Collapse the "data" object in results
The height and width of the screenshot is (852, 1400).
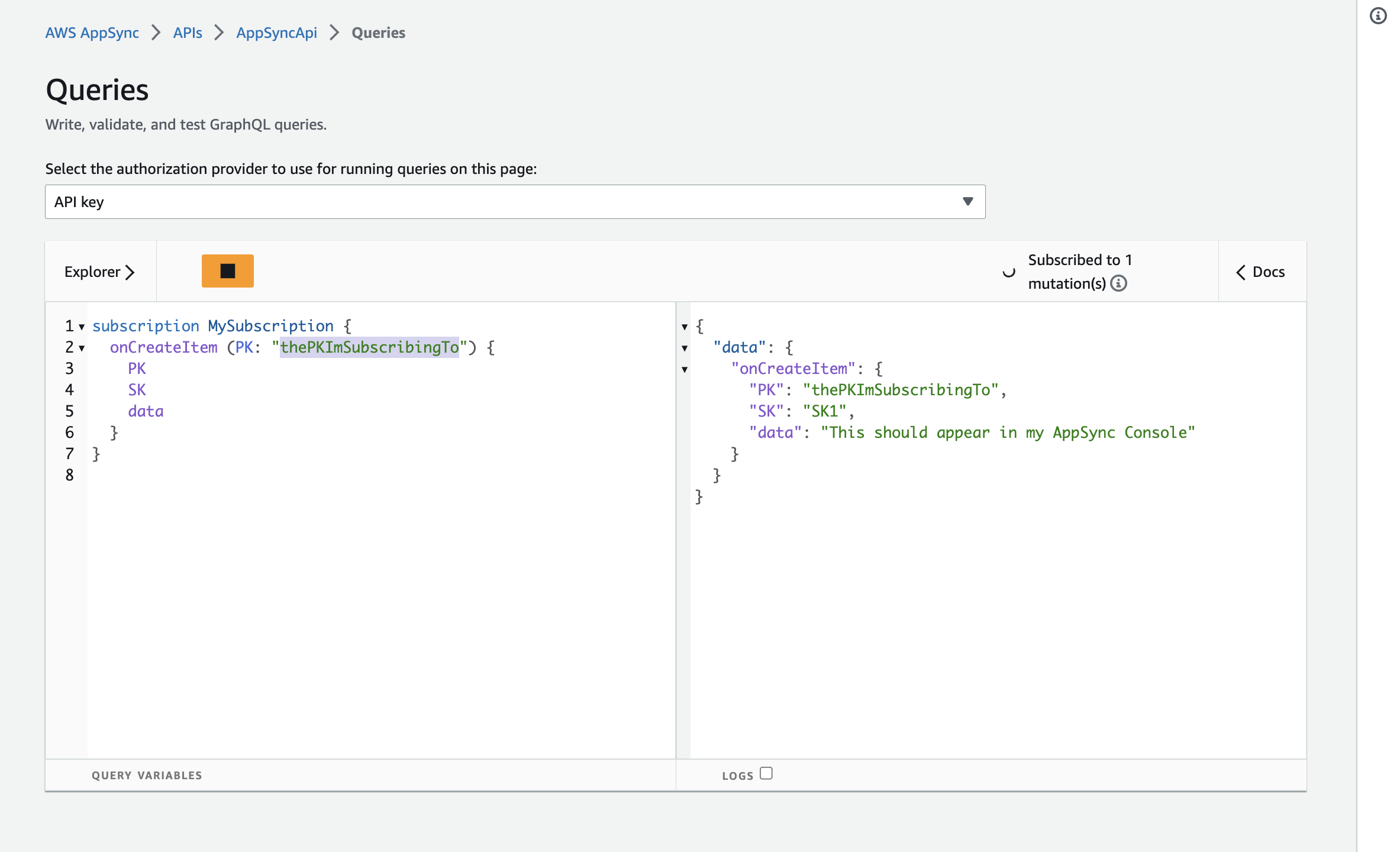click(x=685, y=348)
